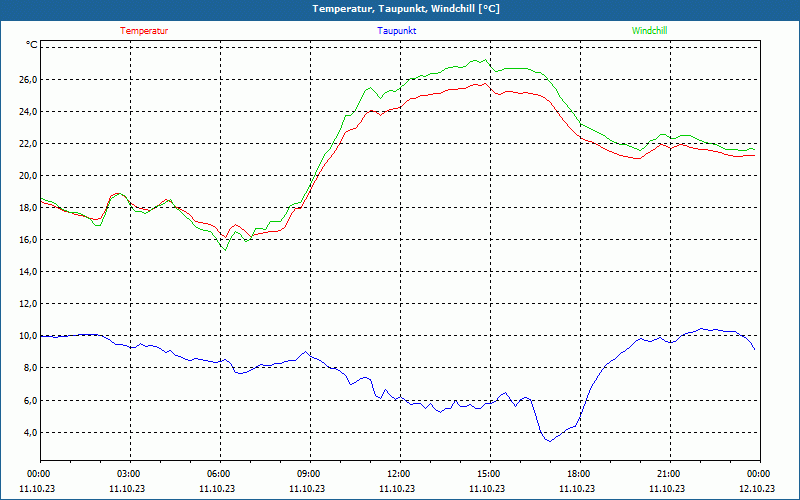This screenshot has width=800, height=500.
Task: Click the 22,0 y-axis value
Action: [28, 143]
